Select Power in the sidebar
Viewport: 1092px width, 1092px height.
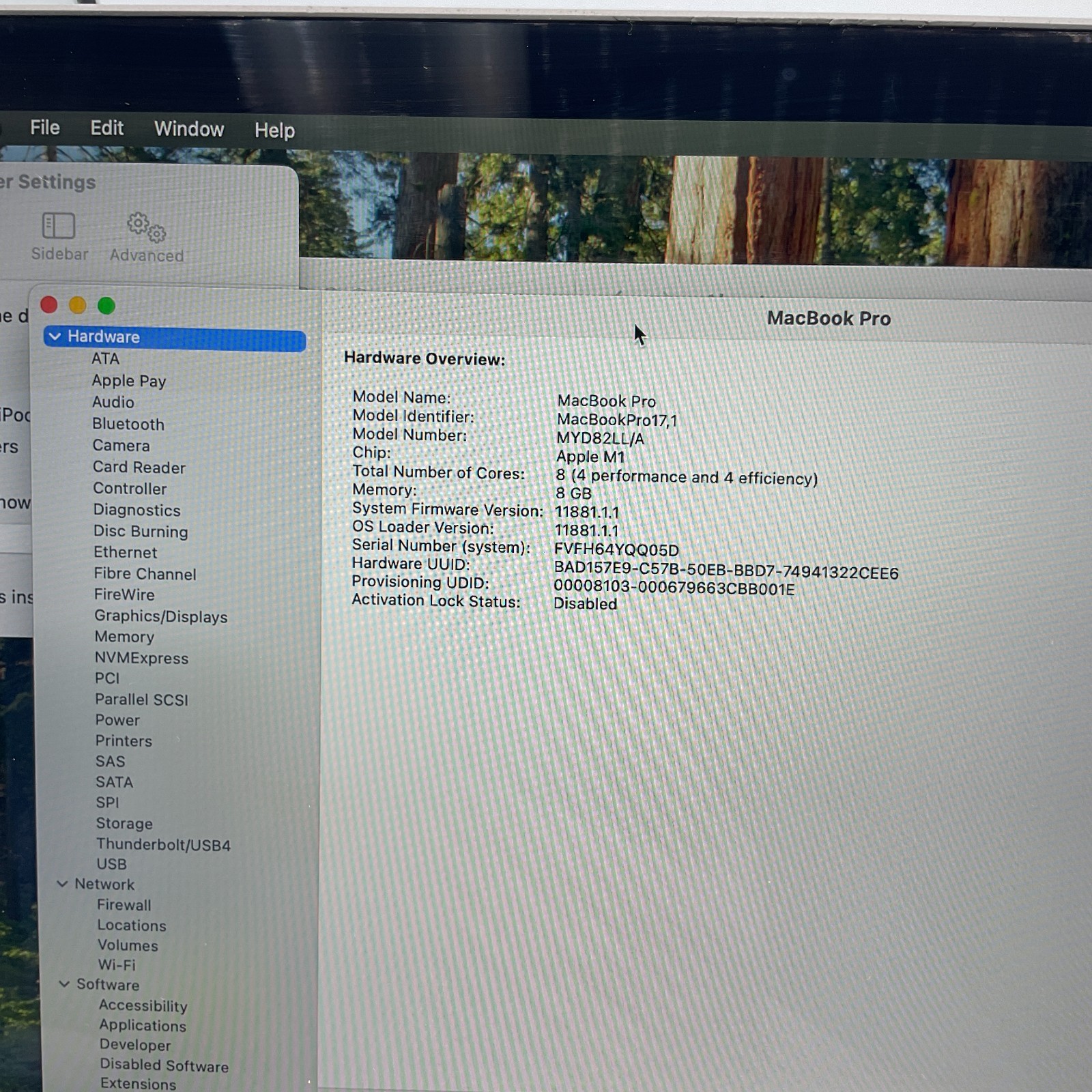(x=117, y=720)
